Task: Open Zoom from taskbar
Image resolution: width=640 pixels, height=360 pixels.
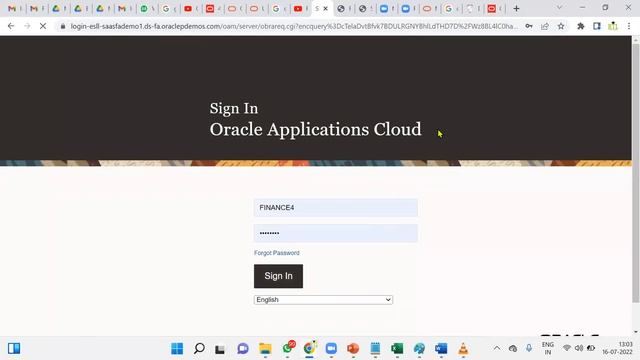Action: [331, 349]
